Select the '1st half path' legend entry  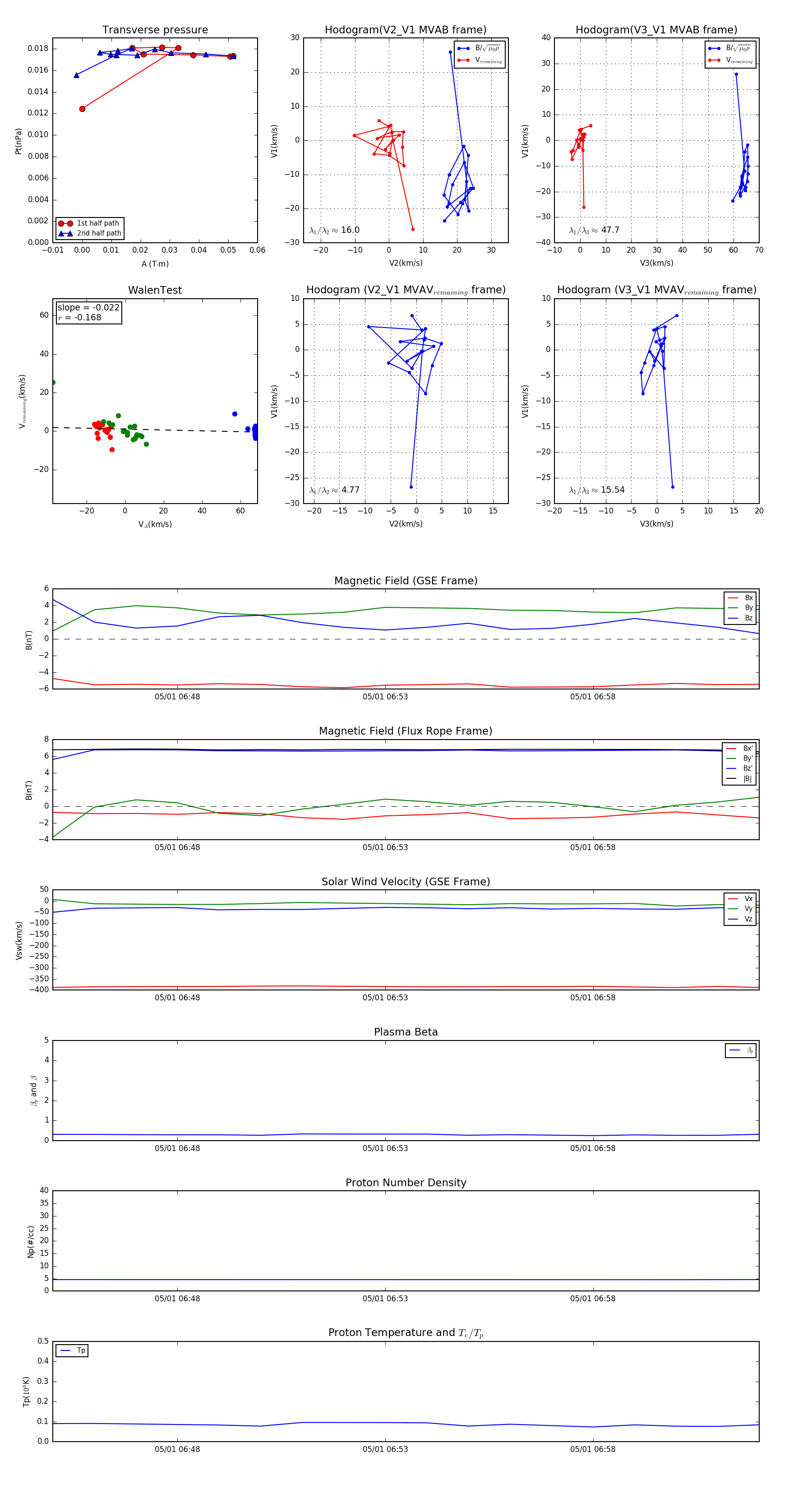90,223
